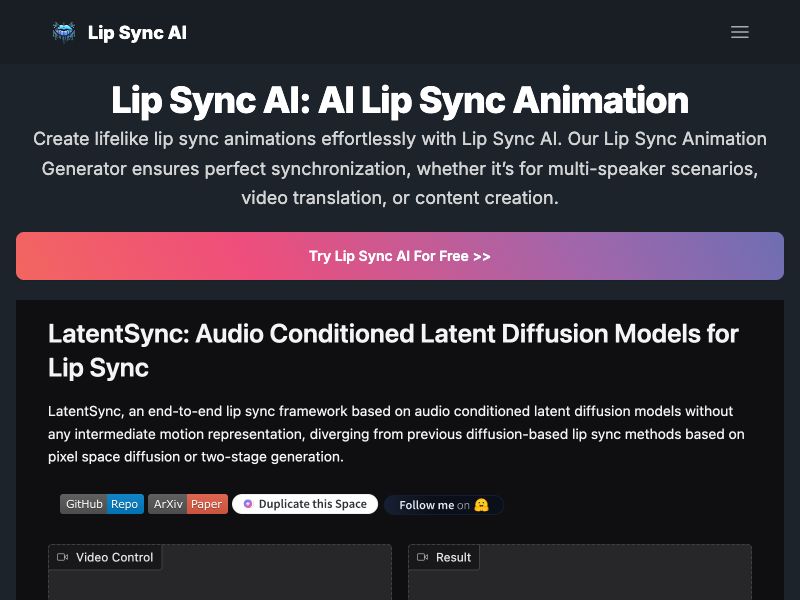Open the hamburger navigation menu
This screenshot has height=600, width=800.
click(740, 32)
